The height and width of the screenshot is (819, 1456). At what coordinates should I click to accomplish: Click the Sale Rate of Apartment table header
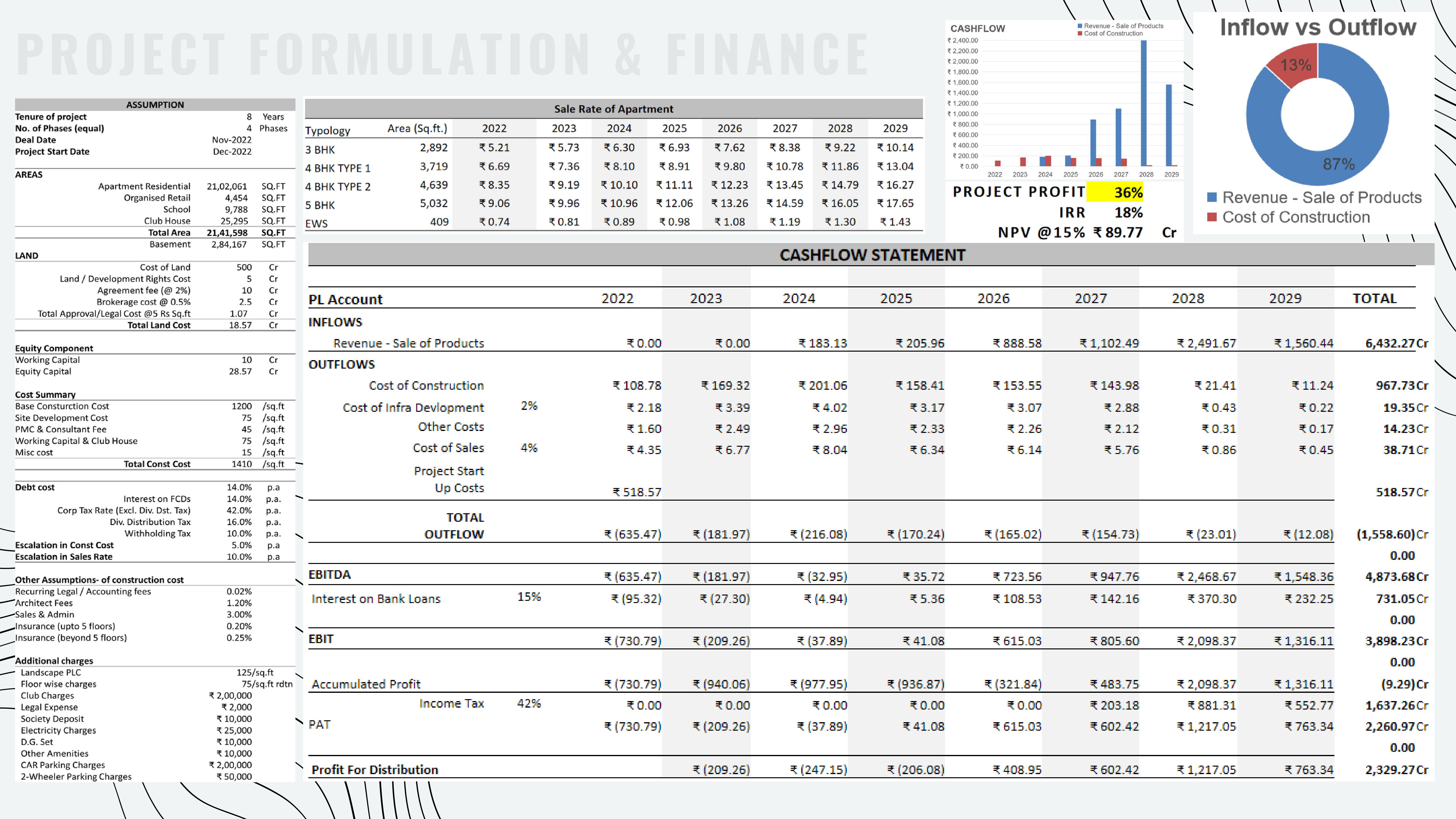click(x=613, y=108)
